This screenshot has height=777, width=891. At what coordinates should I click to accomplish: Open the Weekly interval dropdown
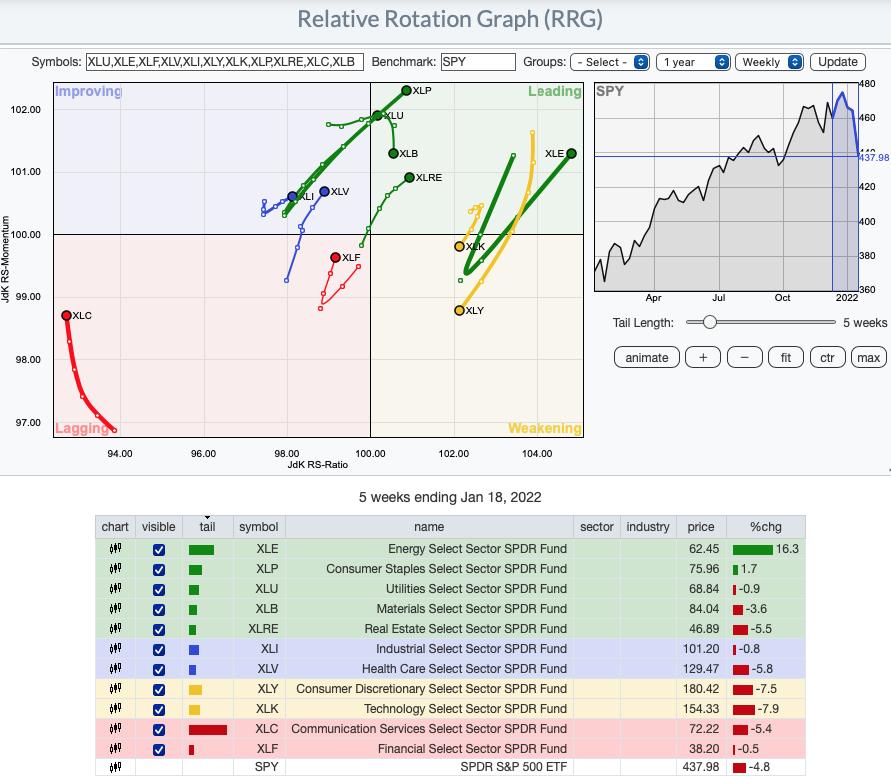(769, 62)
